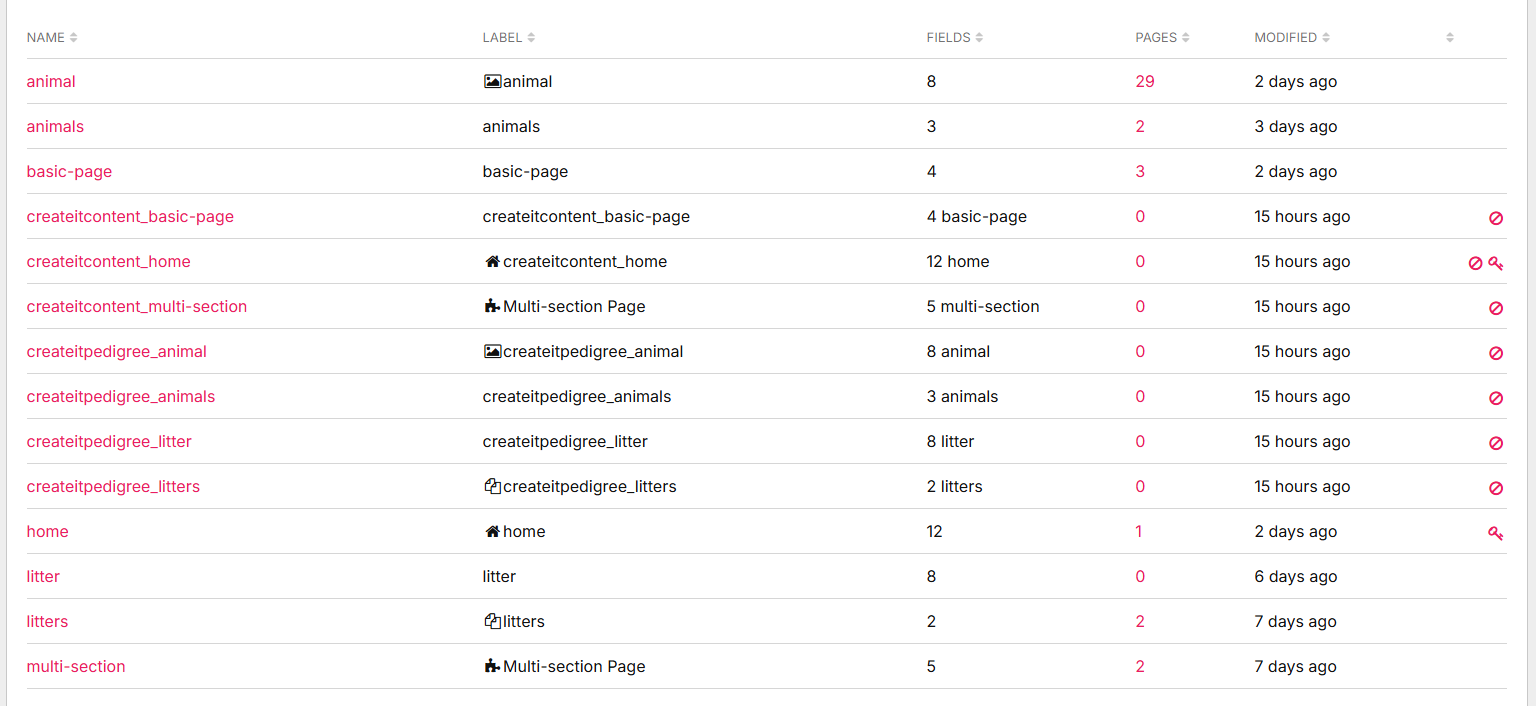Click the prohibited icon in createitpedigree_litter row
Image resolution: width=1536 pixels, height=706 pixels.
coord(1496,443)
